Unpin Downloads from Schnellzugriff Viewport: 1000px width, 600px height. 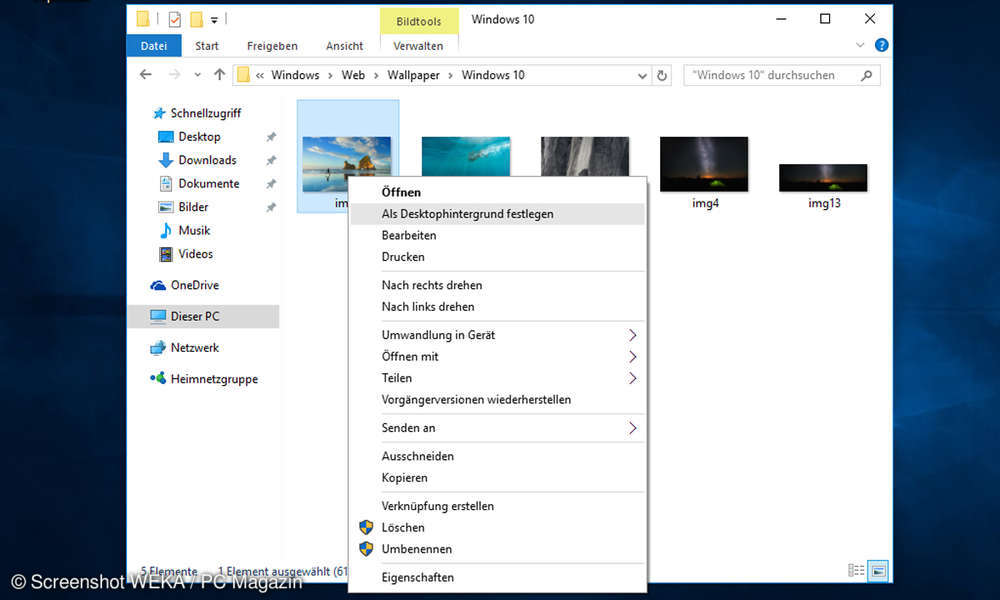[271, 160]
